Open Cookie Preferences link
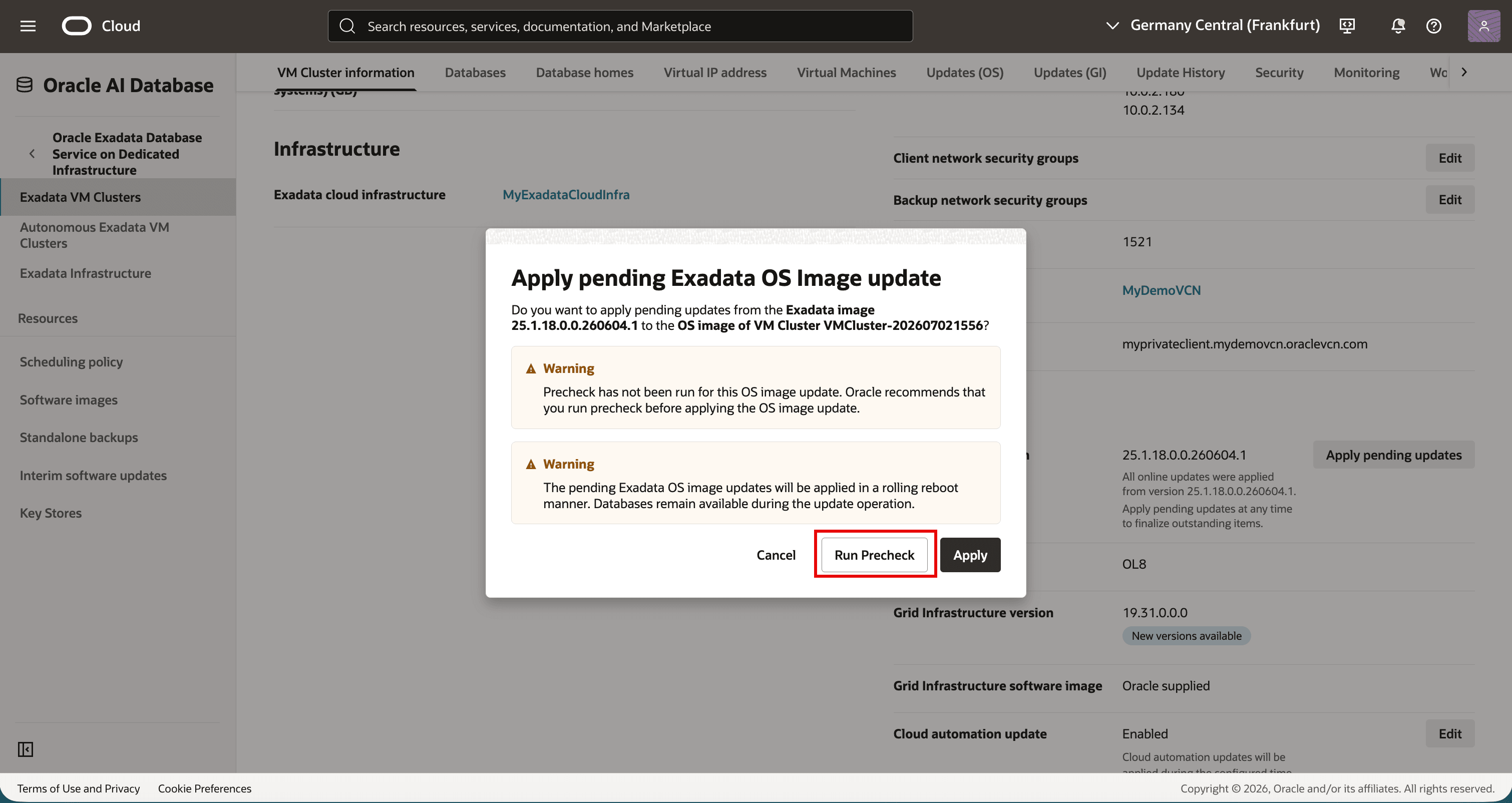Image resolution: width=1512 pixels, height=803 pixels. pos(204,788)
